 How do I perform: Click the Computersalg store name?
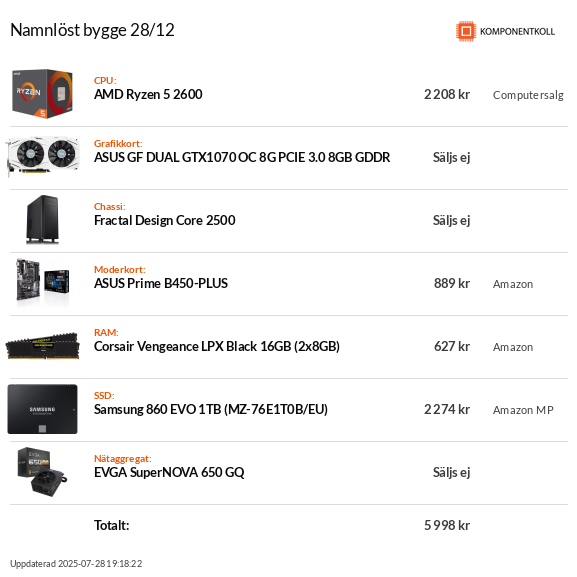point(528,95)
